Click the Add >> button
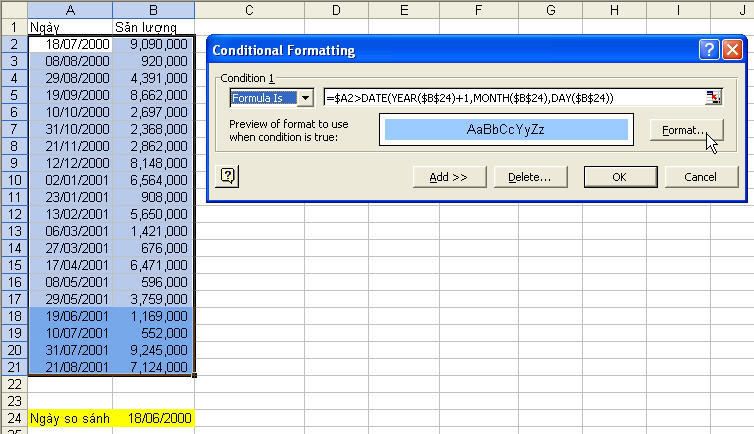Image resolution: width=754 pixels, height=434 pixels. point(449,177)
